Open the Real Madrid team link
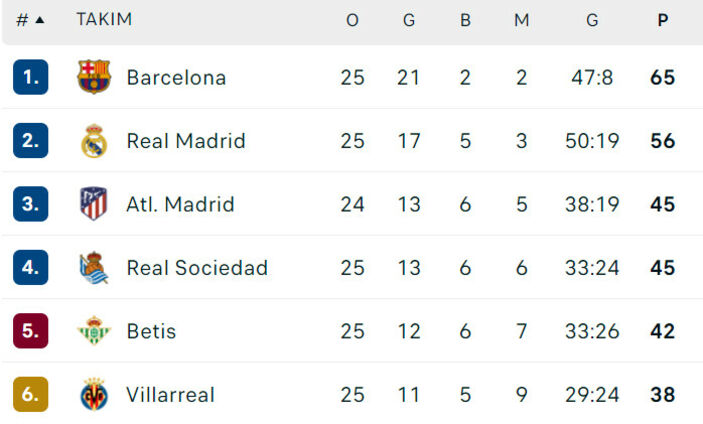703x424 pixels. tap(186, 141)
